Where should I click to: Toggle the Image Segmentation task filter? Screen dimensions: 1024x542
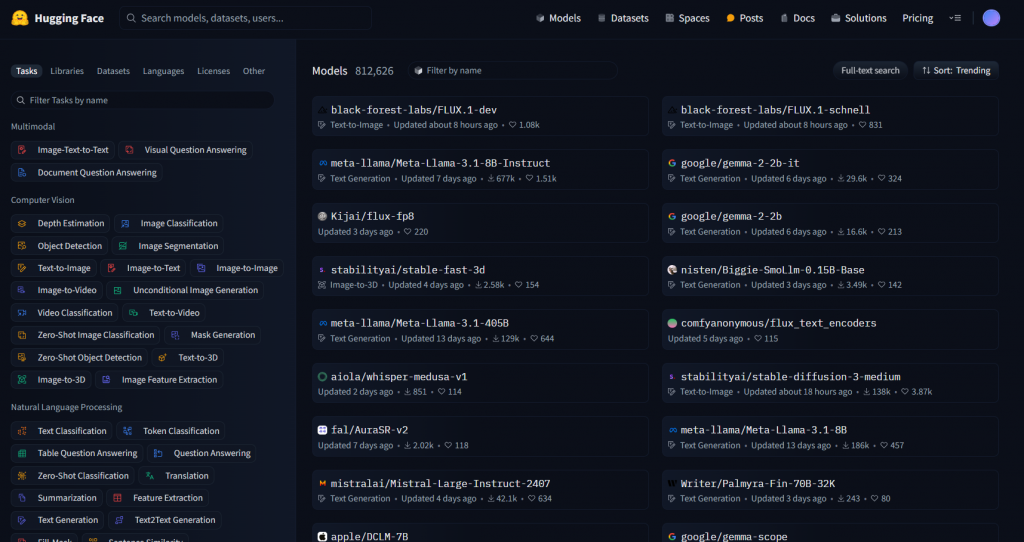pos(168,246)
